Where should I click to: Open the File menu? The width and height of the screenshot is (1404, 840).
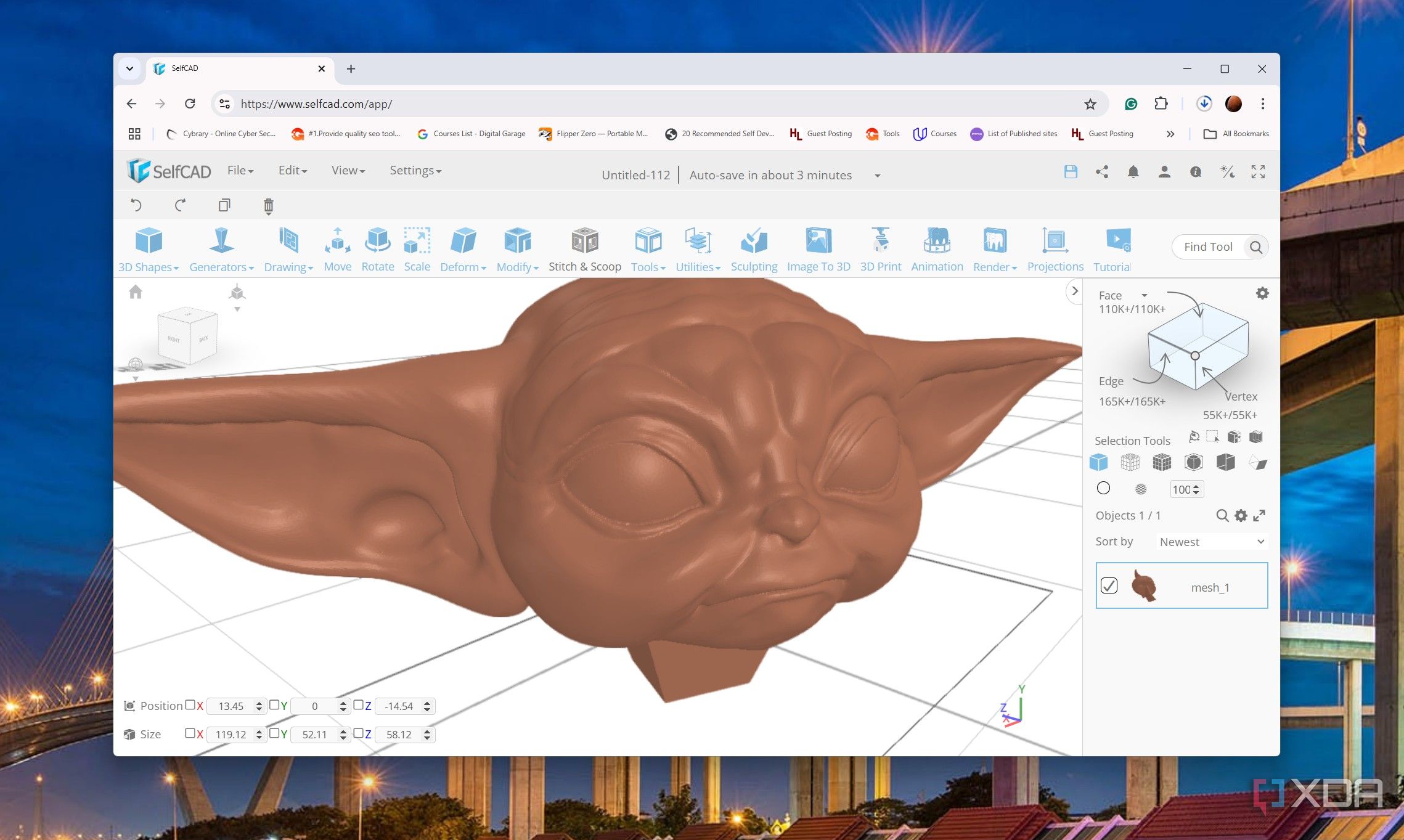[x=240, y=171]
